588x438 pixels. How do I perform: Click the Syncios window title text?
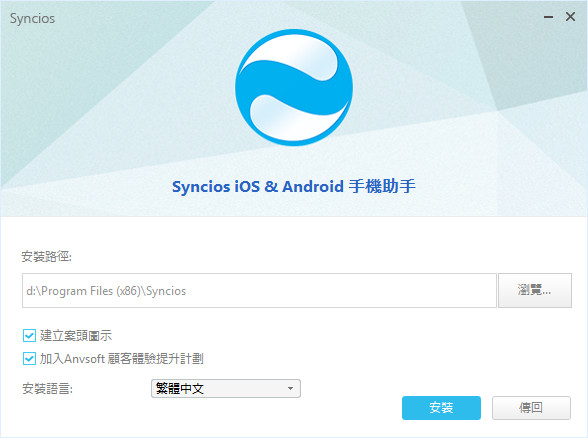coord(32,18)
